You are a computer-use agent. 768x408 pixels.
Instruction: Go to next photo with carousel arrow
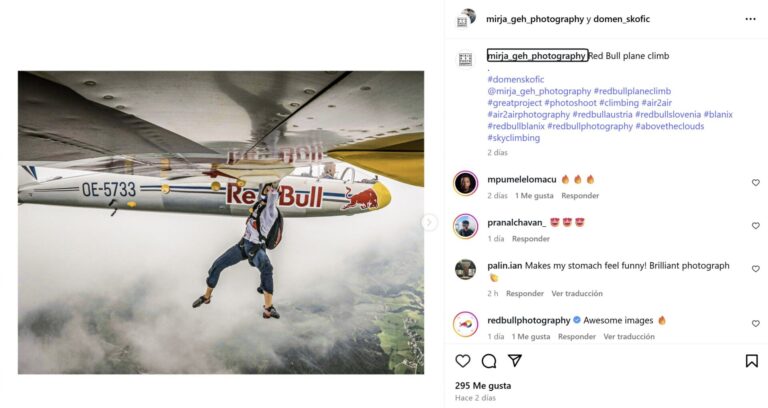point(429,222)
